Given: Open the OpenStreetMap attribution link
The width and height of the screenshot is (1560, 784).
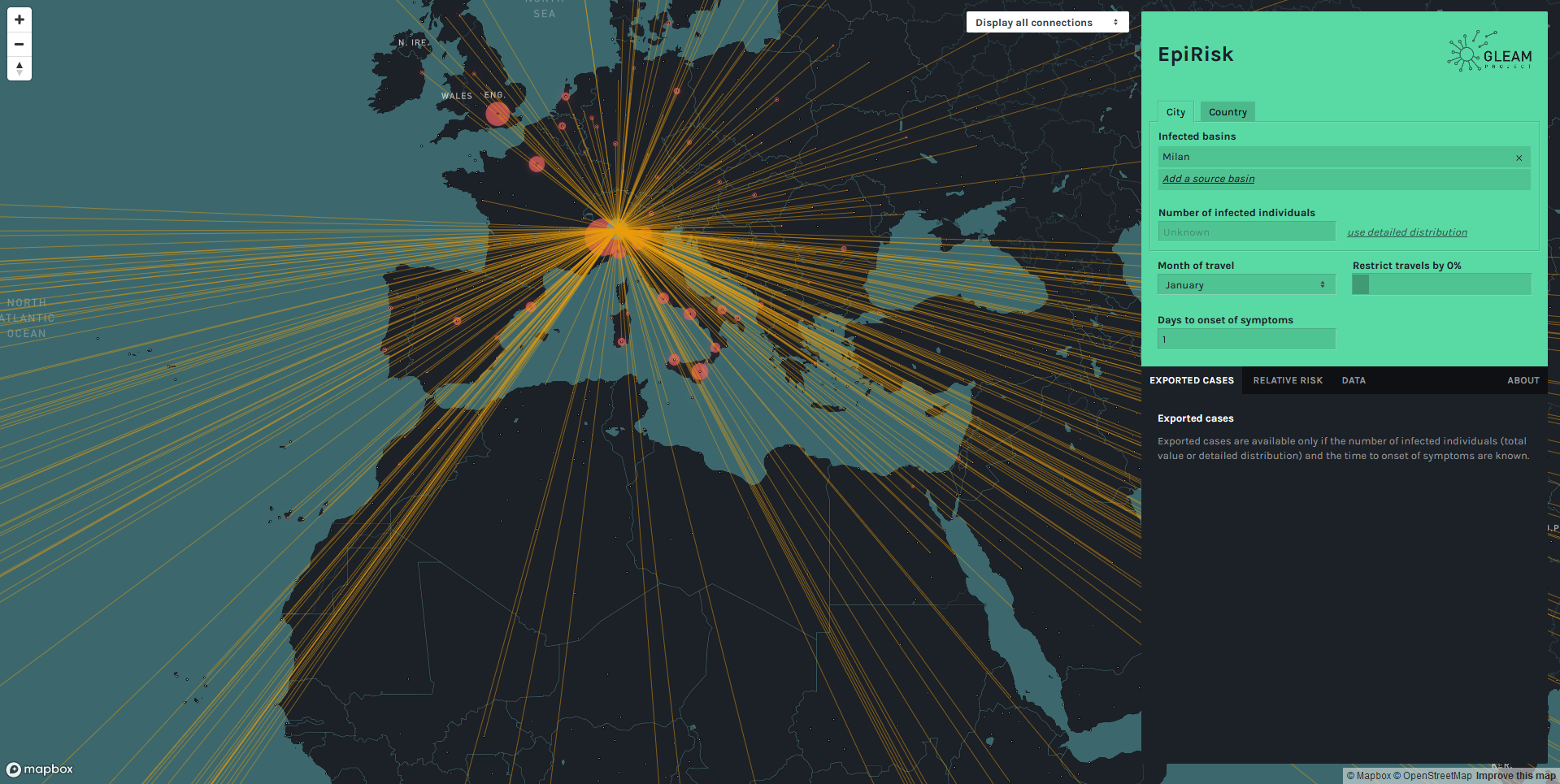Looking at the screenshot, I should (x=1432, y=776).
